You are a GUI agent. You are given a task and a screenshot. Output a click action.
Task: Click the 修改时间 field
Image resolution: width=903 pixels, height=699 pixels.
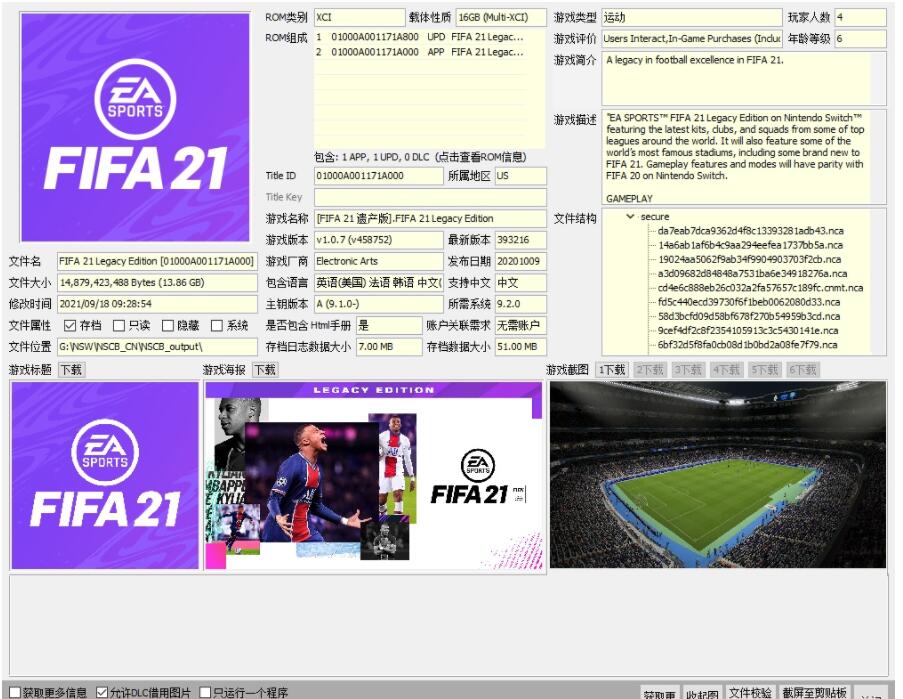(157, 304)
